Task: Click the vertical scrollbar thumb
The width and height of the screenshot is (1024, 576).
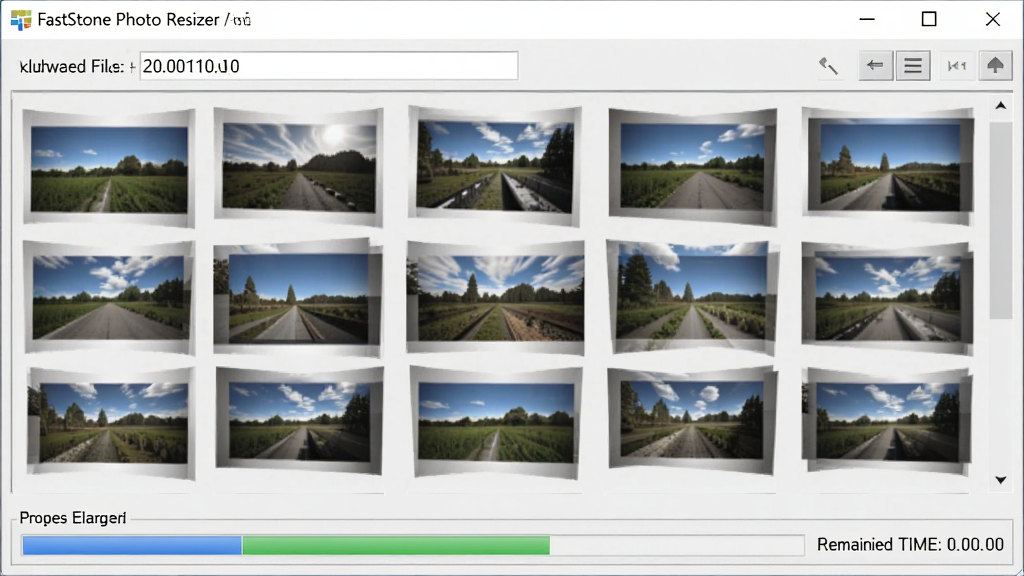Action: coord(1000,219)
